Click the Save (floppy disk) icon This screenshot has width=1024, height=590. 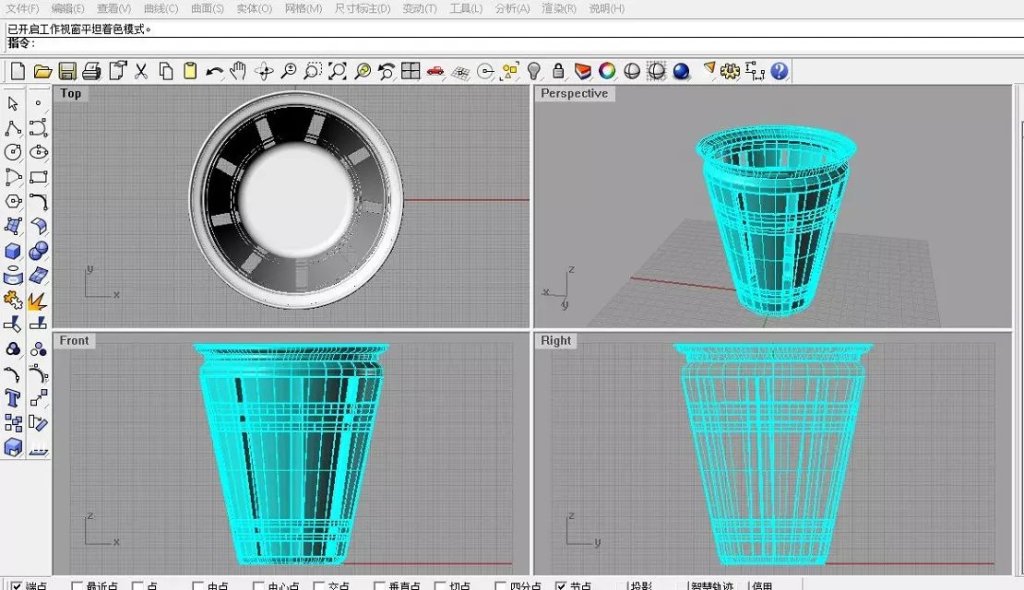point(67,71)
